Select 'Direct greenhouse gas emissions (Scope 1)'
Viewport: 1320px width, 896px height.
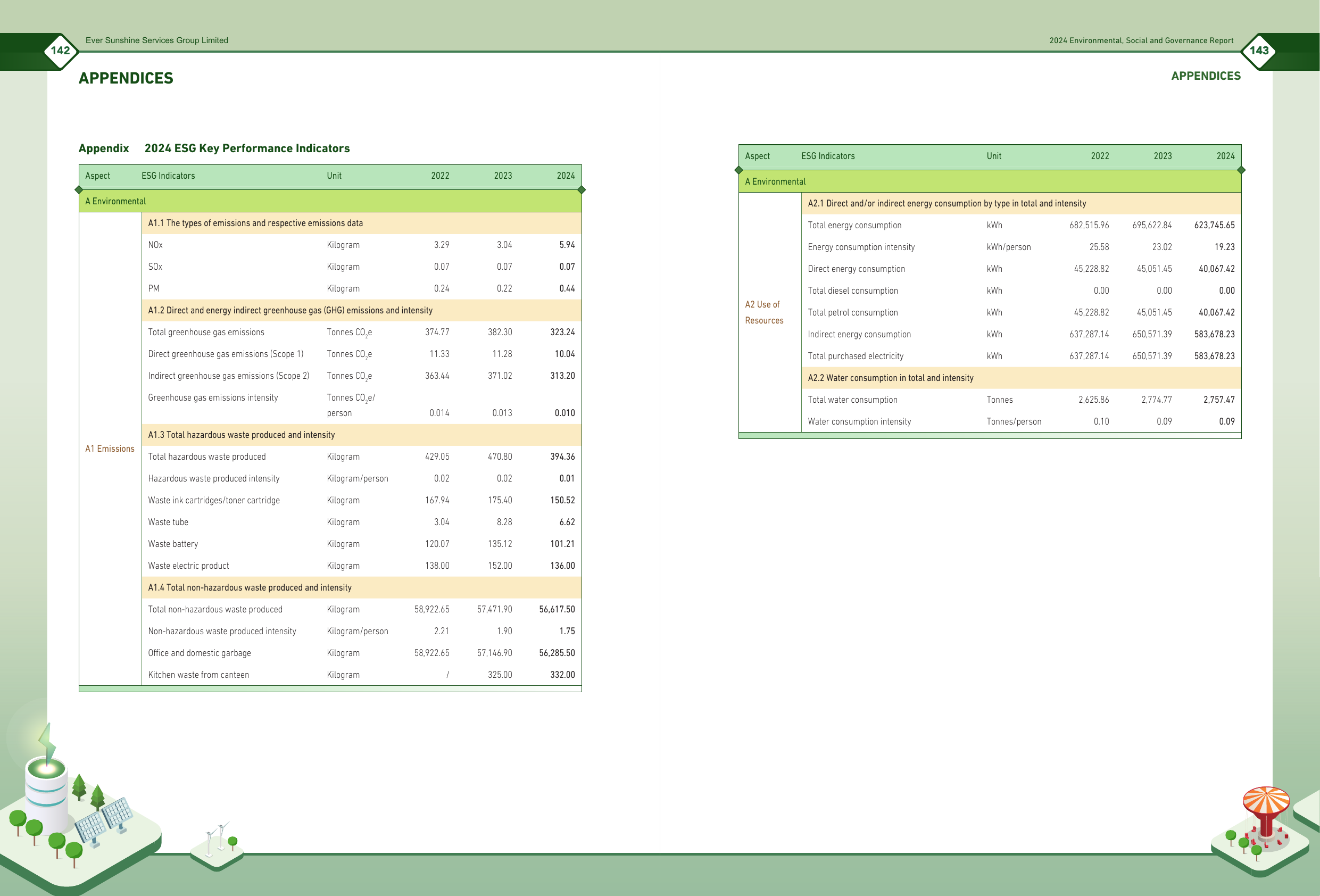tap(226, 354)
